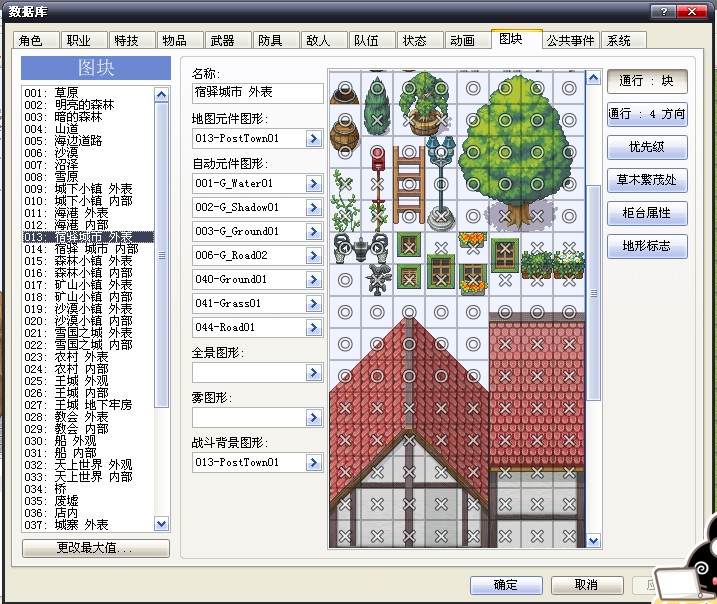Toggle passability on cypress tree base tile

click(377, 120)
